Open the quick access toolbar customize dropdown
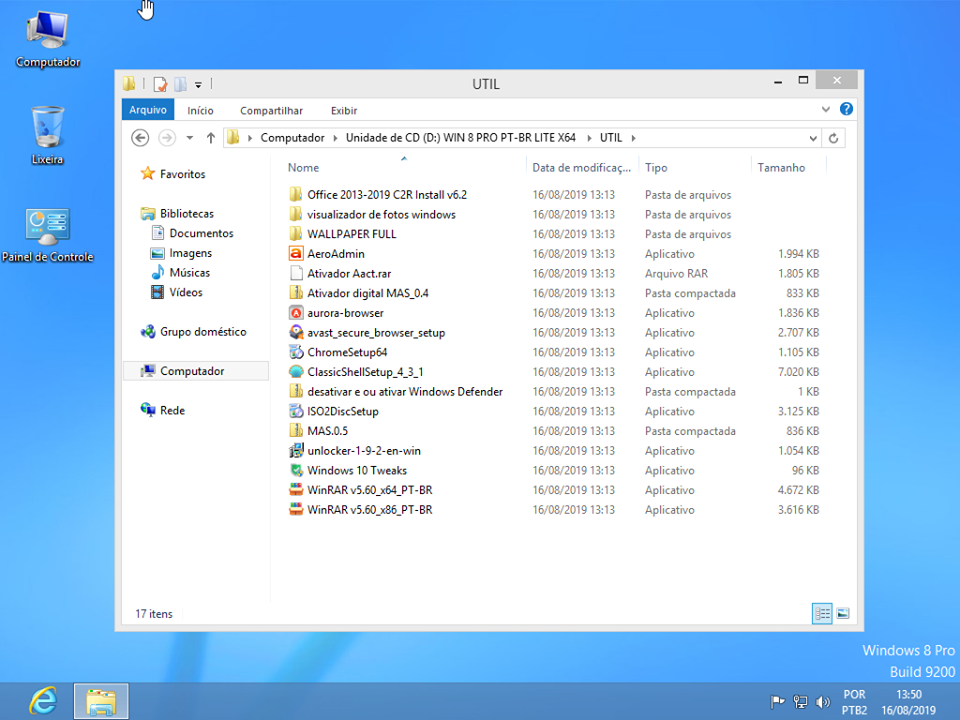This screenshot has width=960, height=720. 198,84
